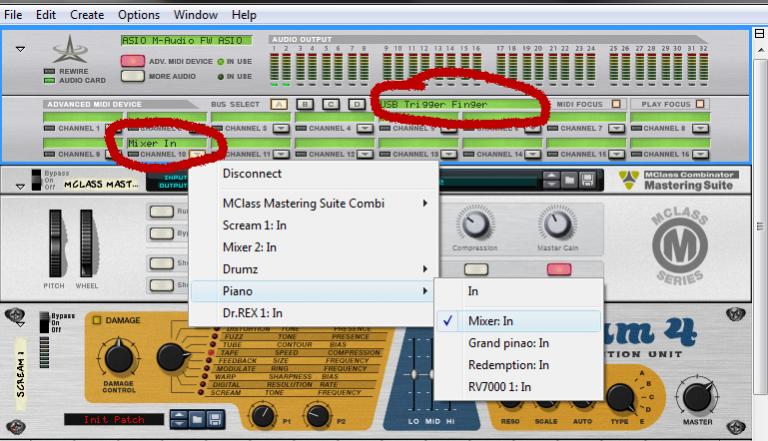
Task: Toggle red button under Master Gain
Action: point(559,269)
